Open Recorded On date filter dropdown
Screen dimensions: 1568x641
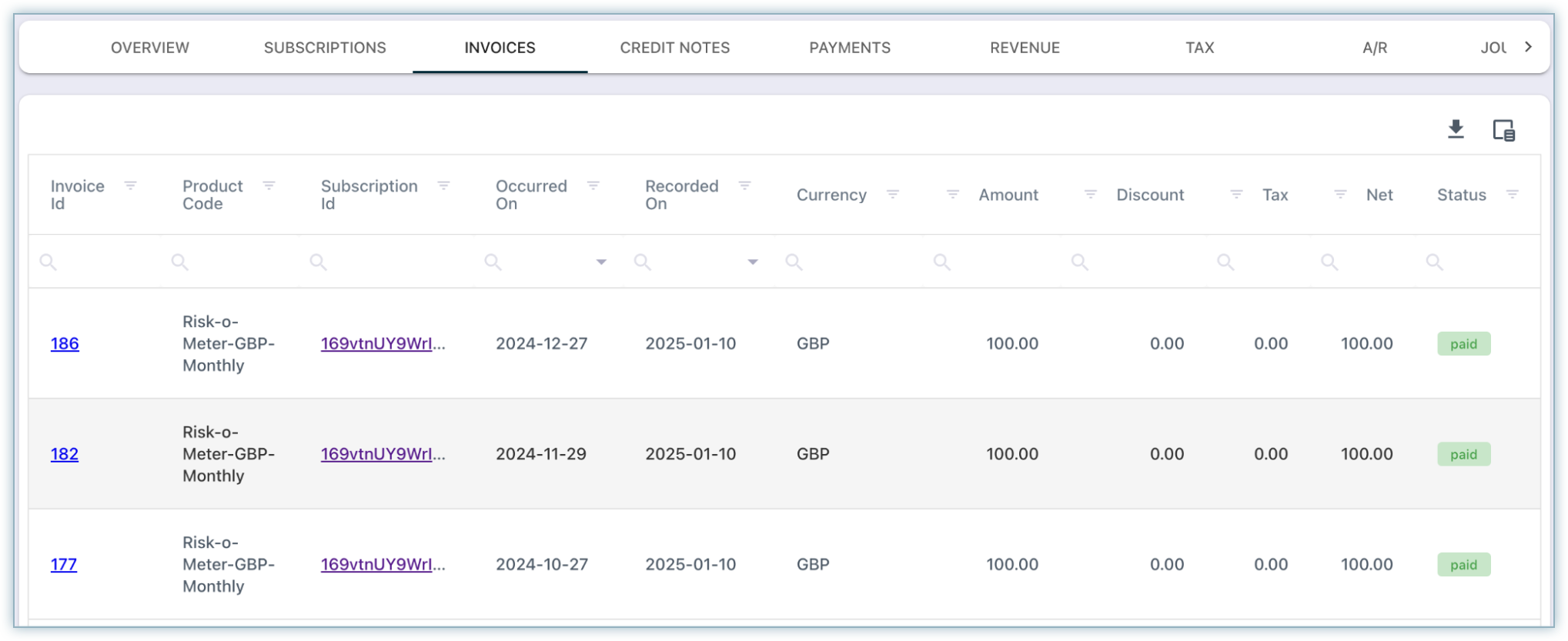click(x=752, y=262)
